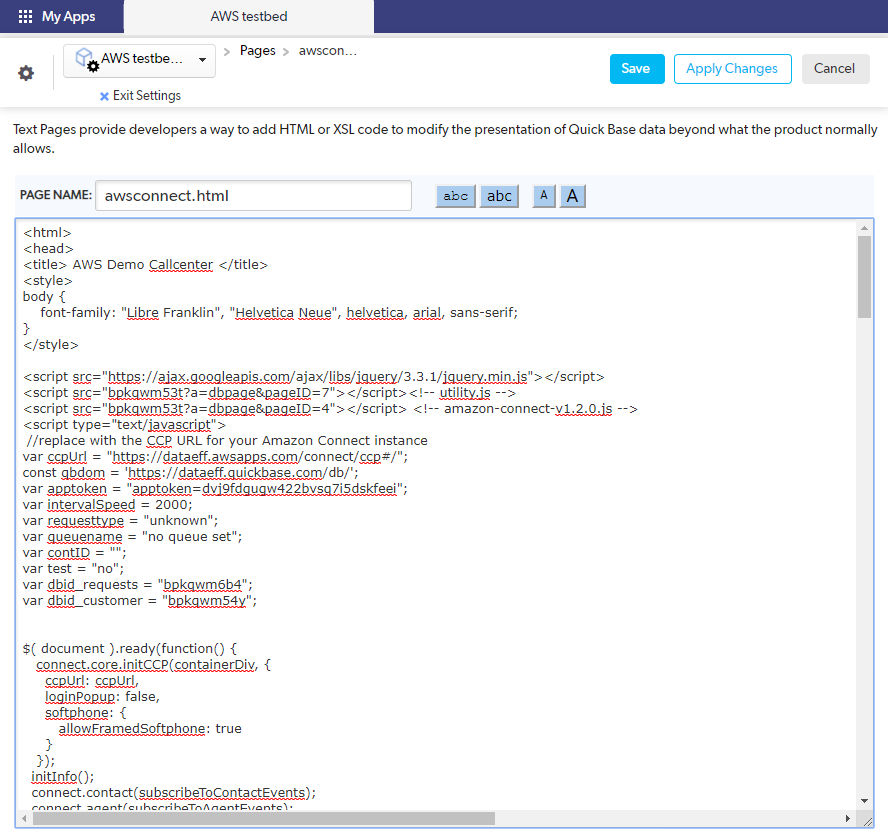Click the scroll down arrow of code editor

tap(864, 801)
